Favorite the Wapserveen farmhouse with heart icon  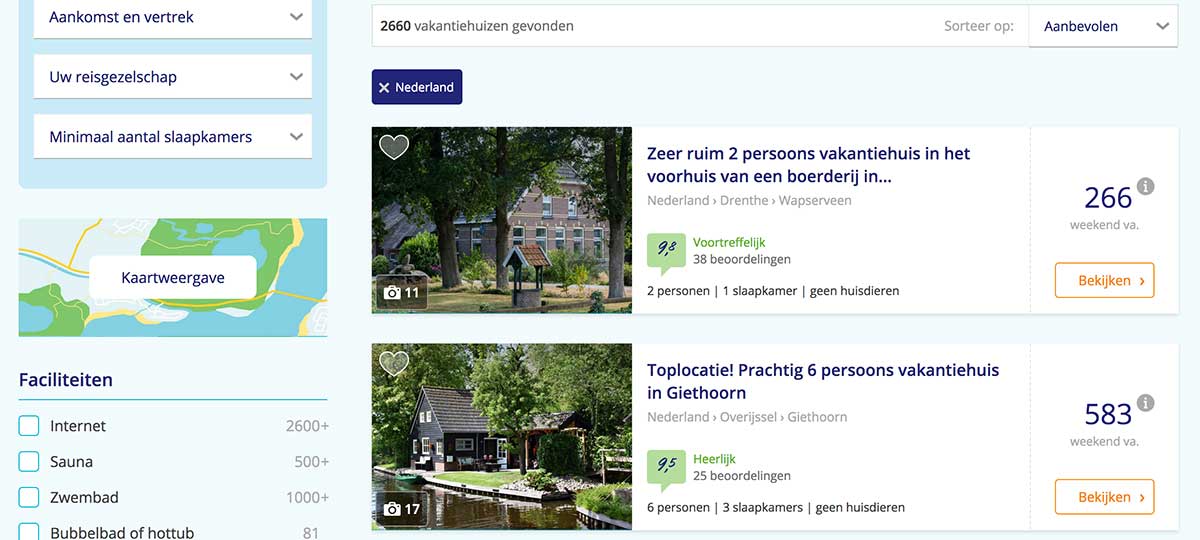(x=394, y=147)
